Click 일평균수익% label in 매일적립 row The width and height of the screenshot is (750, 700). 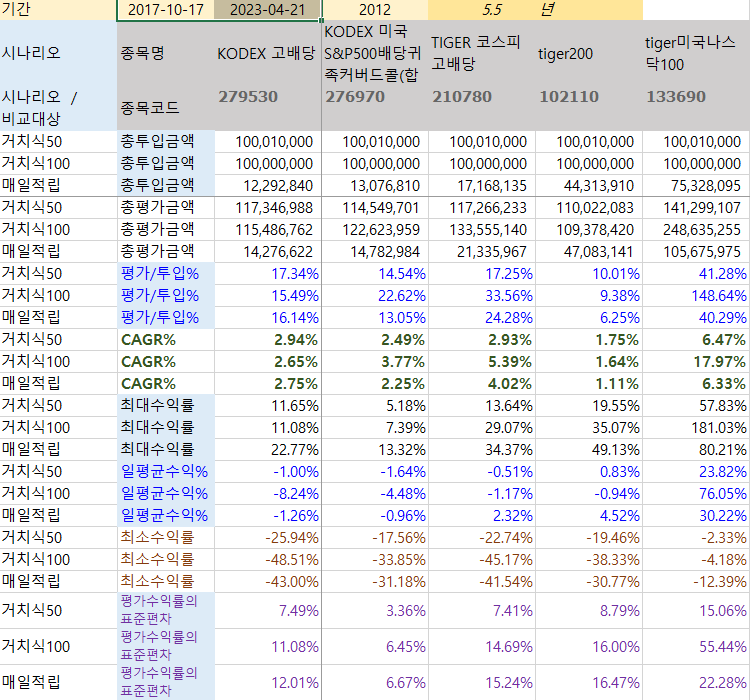point(165,515)
